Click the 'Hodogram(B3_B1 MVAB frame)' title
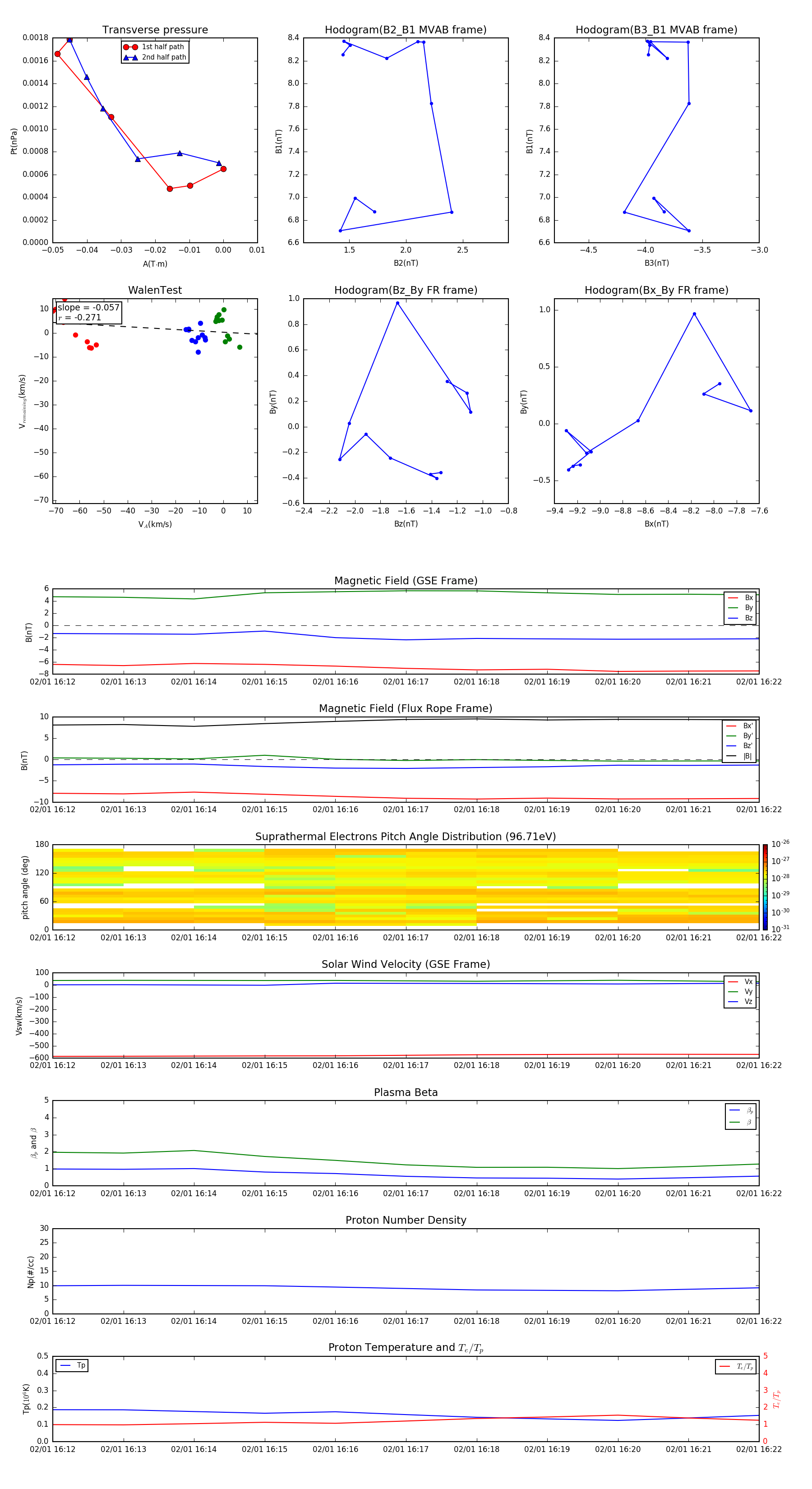 [656, 30]
